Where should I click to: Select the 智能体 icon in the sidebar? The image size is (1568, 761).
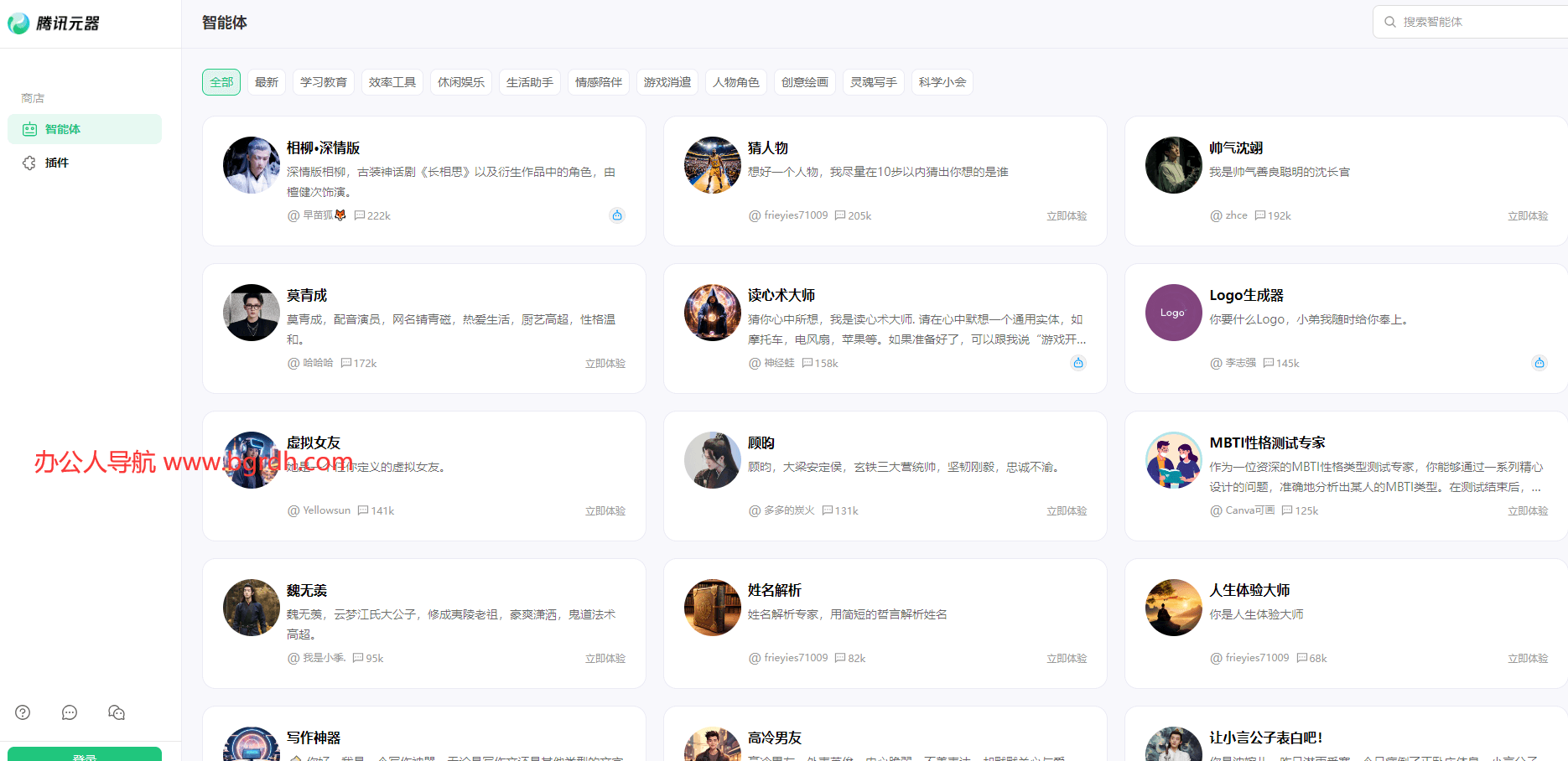pos(30,128)
